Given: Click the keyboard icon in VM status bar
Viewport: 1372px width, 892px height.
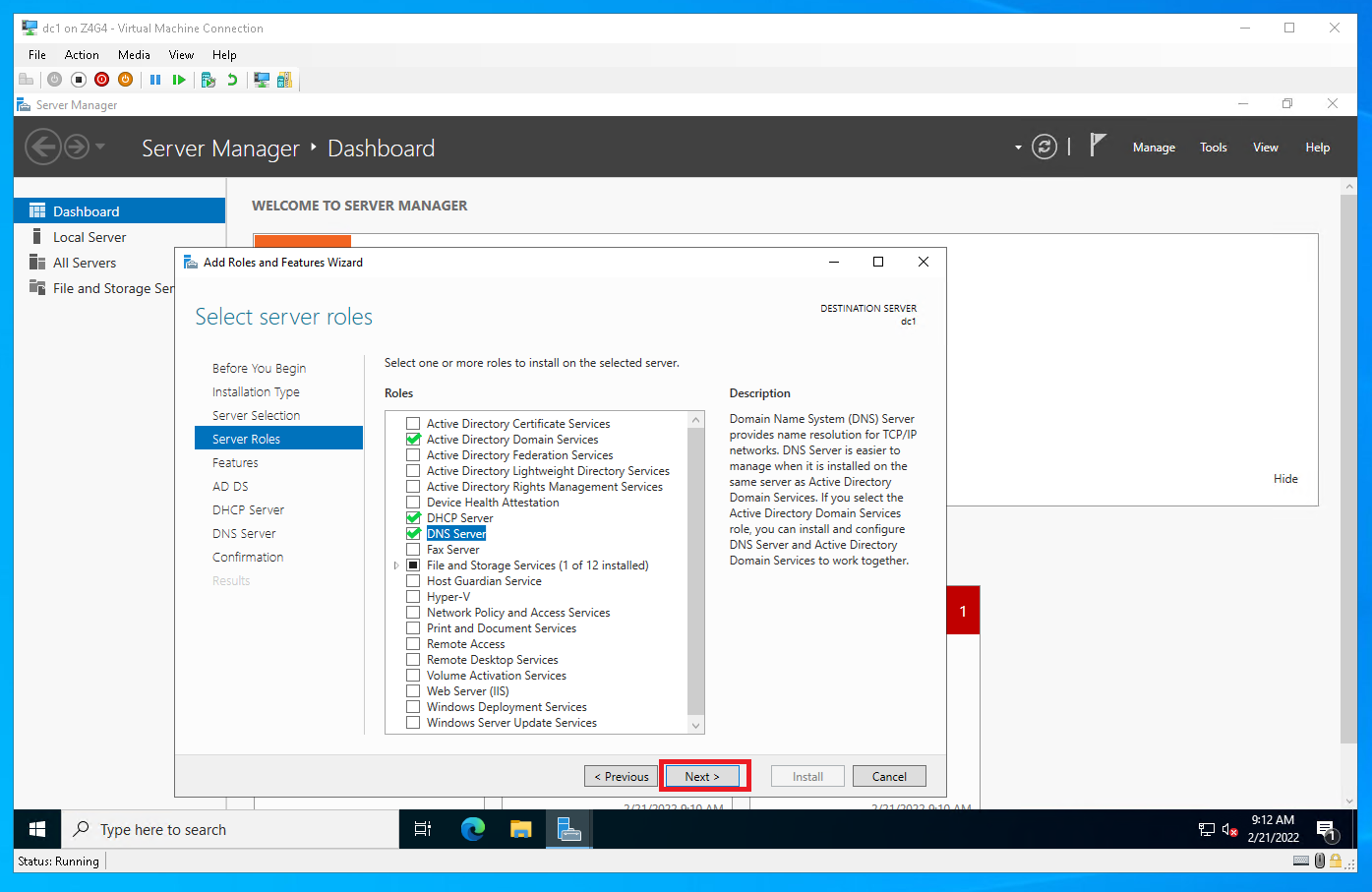Looking at the screenshot, I should coord(1301,861).
